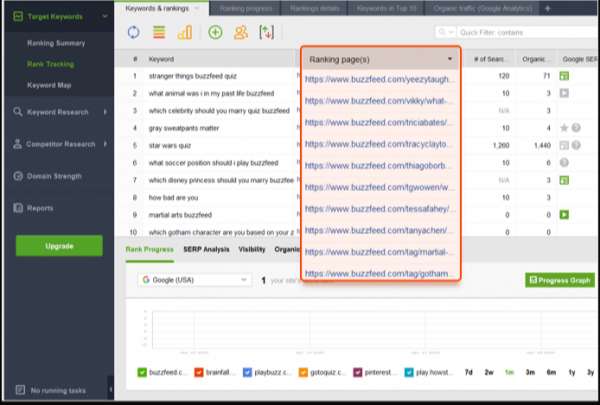Click green SERP icon in disney princess row

click(564, 180)
